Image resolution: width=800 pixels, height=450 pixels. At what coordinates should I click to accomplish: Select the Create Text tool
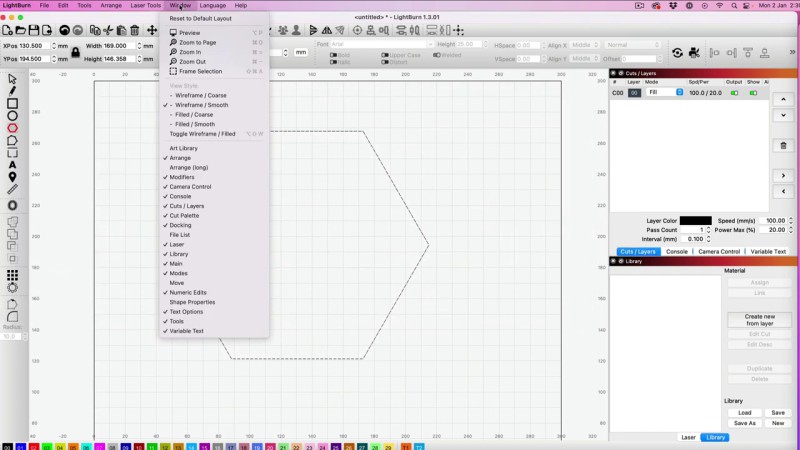click(12, 165)
